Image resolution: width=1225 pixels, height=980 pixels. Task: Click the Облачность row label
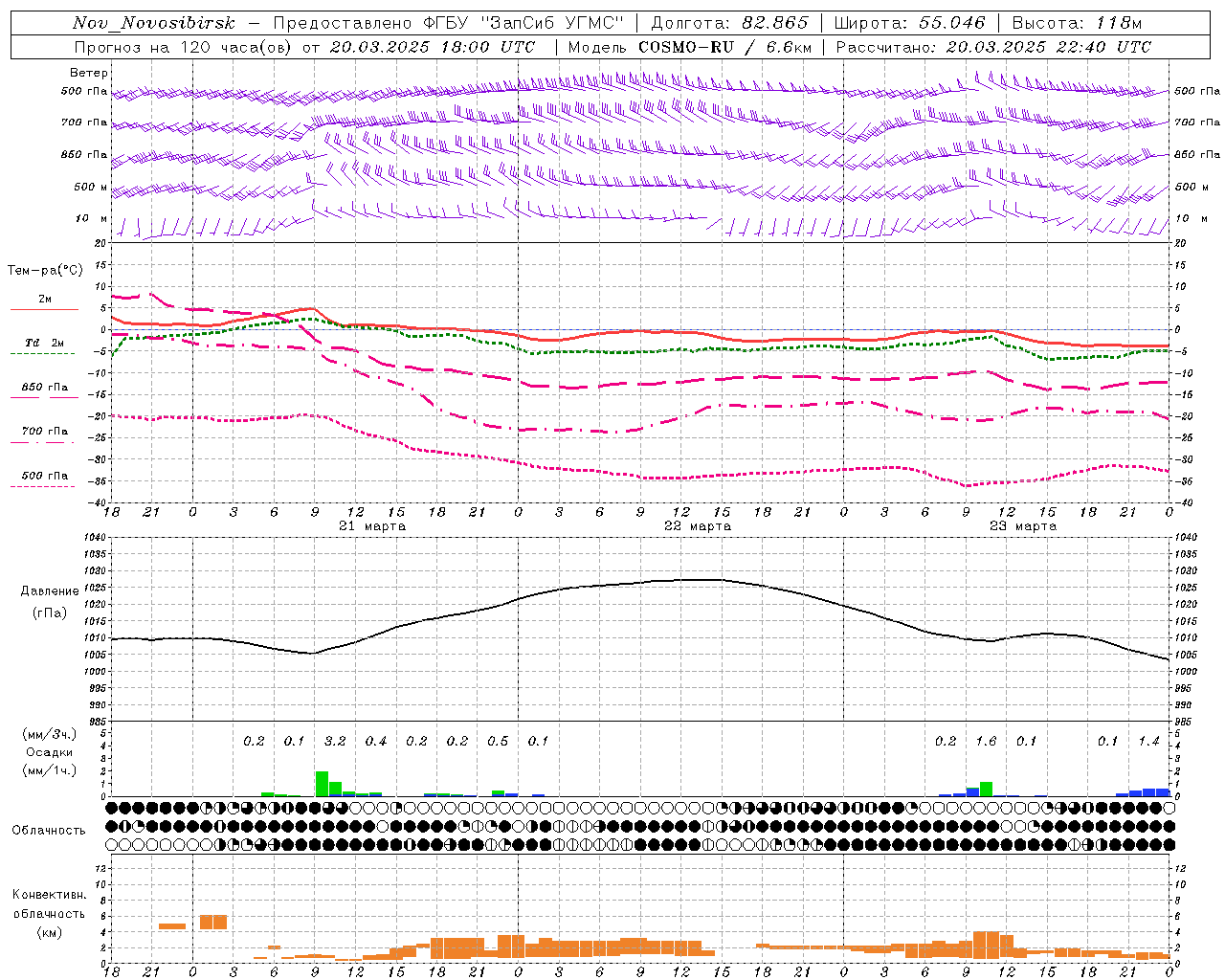(49, 830)
